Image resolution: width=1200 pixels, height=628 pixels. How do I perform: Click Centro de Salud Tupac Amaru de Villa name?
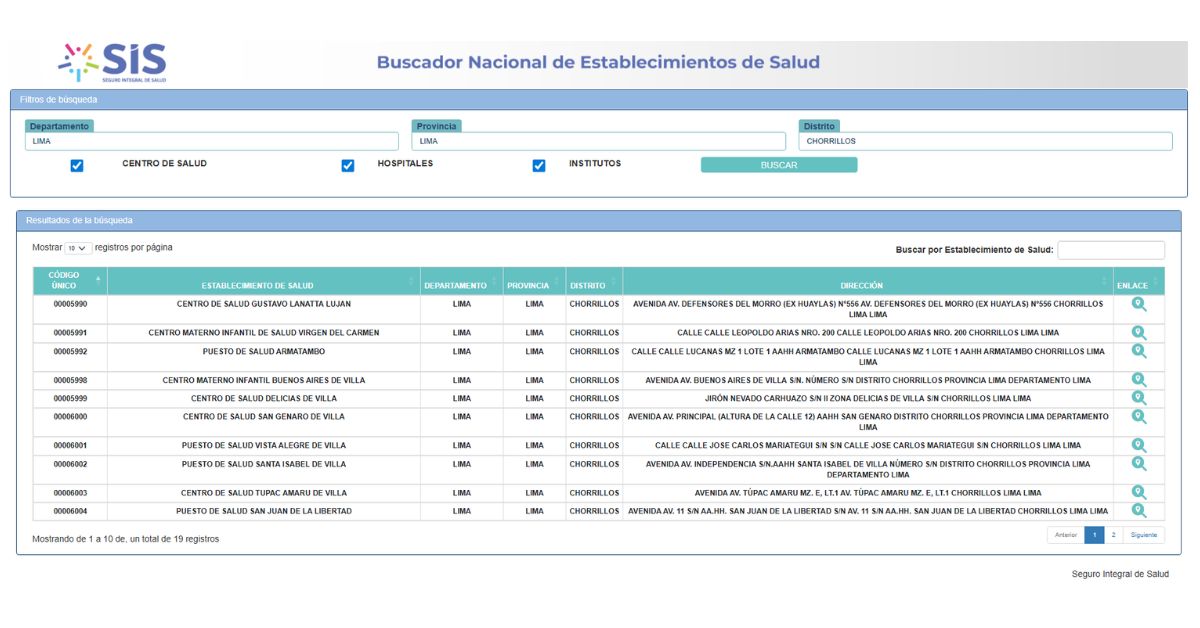tap(264, 493)
